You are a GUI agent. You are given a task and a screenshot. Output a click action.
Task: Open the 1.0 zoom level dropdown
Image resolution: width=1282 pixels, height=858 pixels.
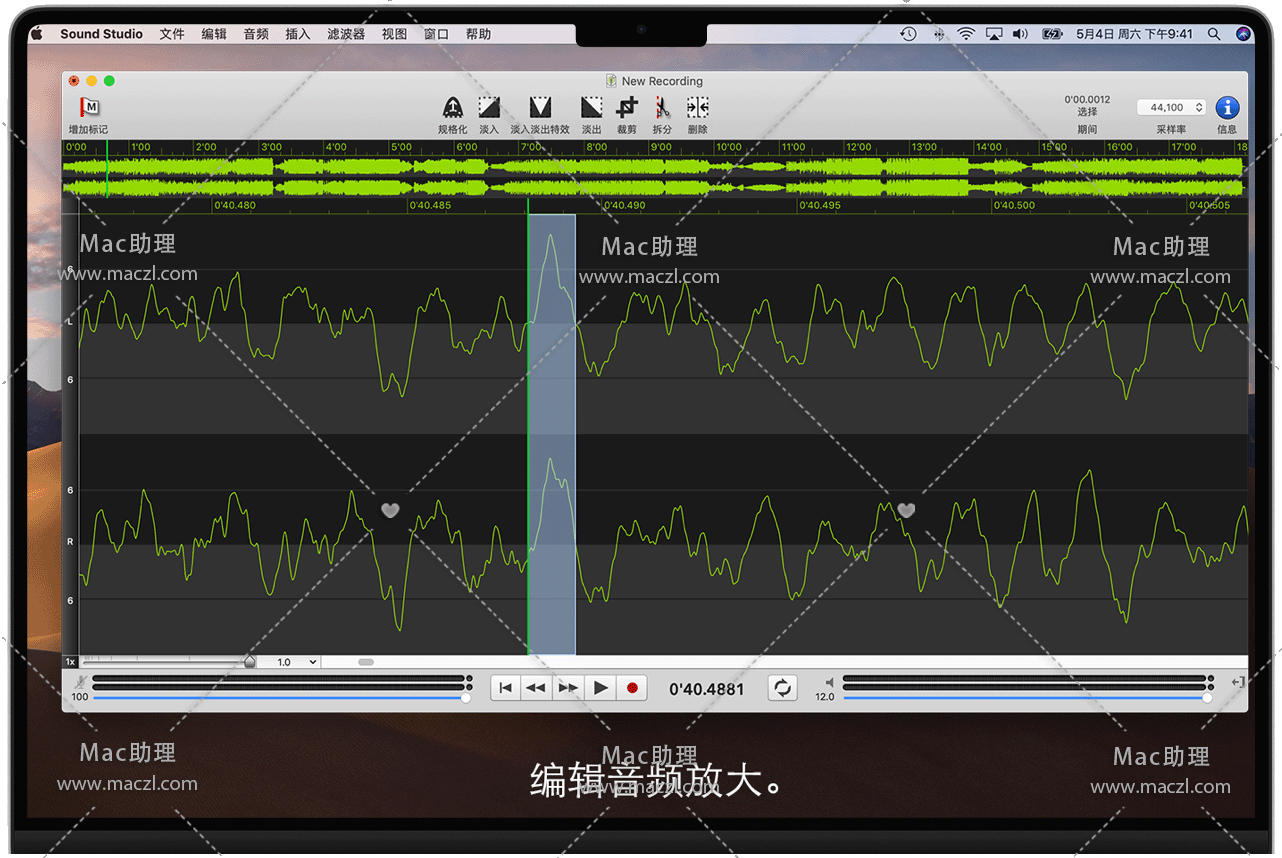coord(296,662)
